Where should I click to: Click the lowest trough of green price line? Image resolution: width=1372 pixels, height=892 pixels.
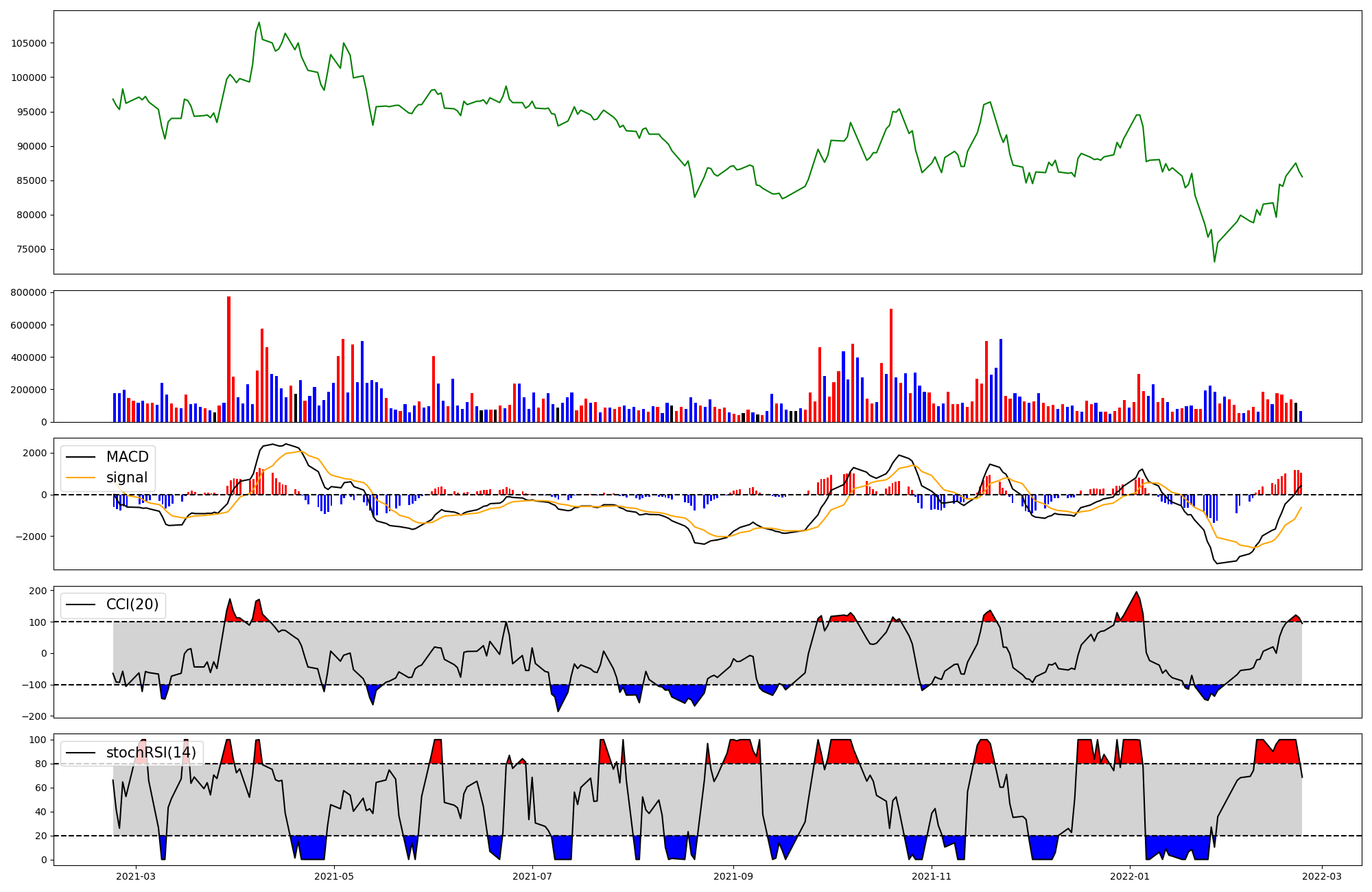click(1214, 261)
